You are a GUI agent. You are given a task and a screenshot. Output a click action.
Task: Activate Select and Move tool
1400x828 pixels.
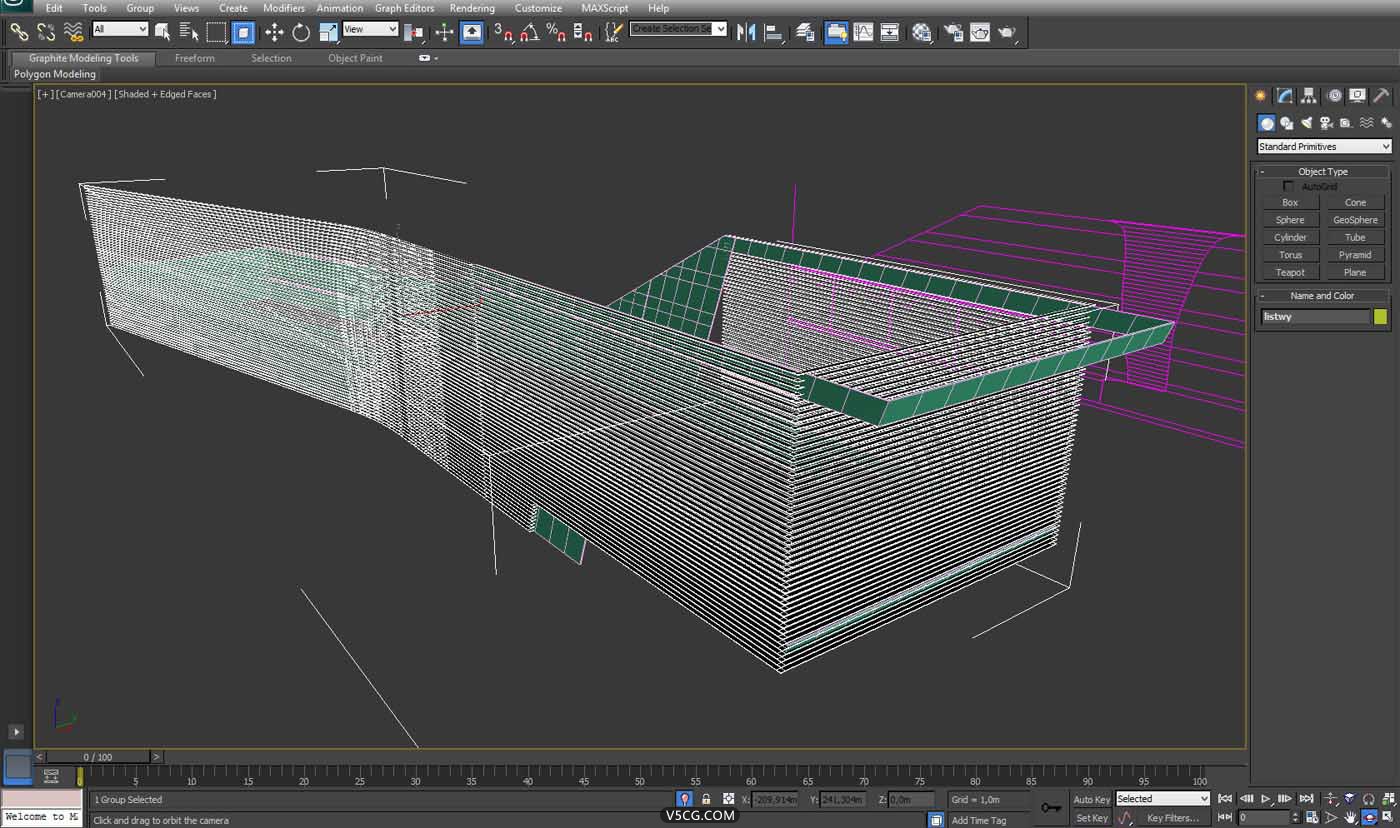pos(274,32)
